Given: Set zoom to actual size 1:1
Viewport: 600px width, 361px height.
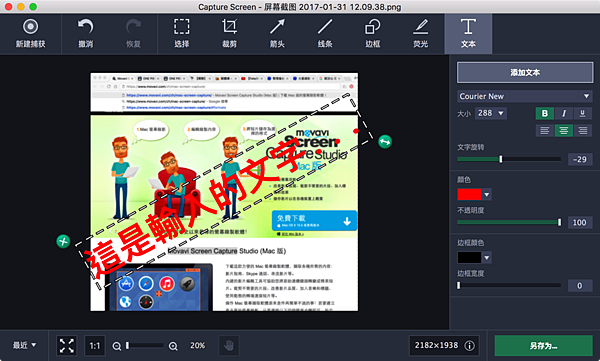Looking at the screenshot, I should point(95,346).
